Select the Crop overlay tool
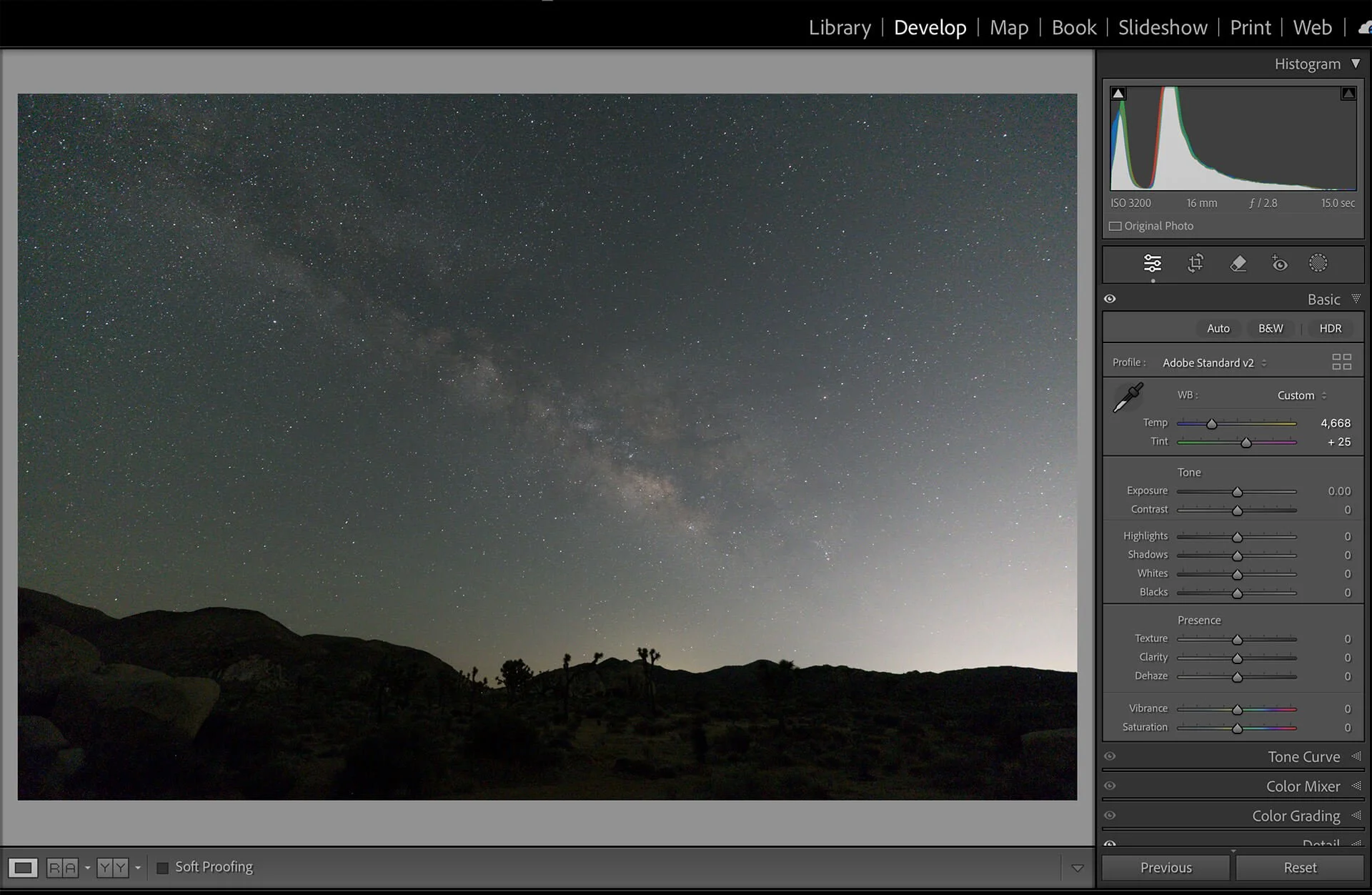This screenshot has width=1372, height=895. (1195, 264)
